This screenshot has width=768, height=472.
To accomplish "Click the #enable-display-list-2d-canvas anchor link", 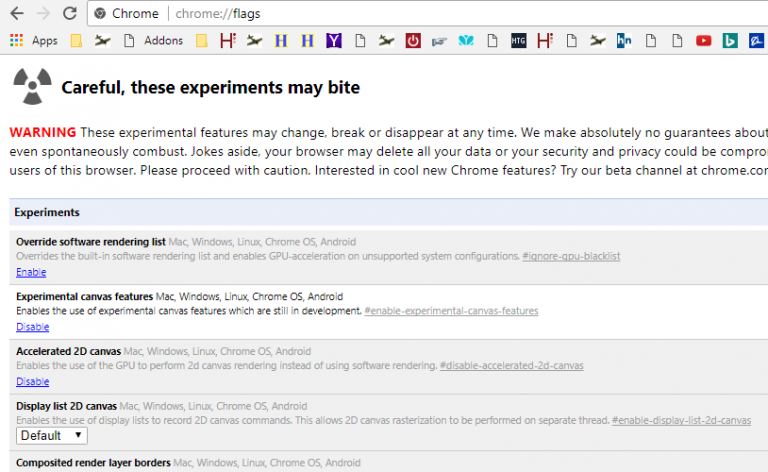I will coord(681,420).
